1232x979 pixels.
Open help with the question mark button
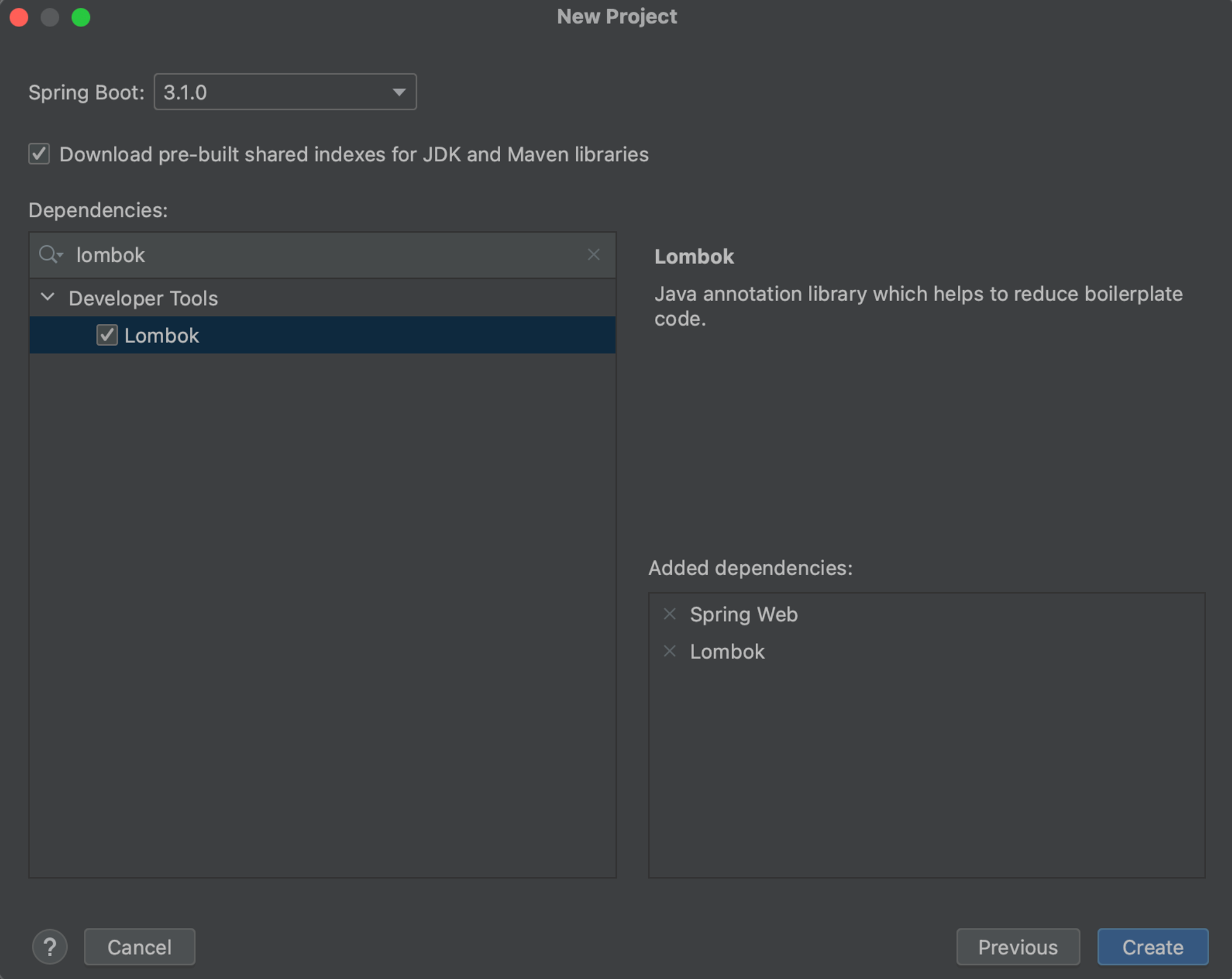[x=50, y=946]
